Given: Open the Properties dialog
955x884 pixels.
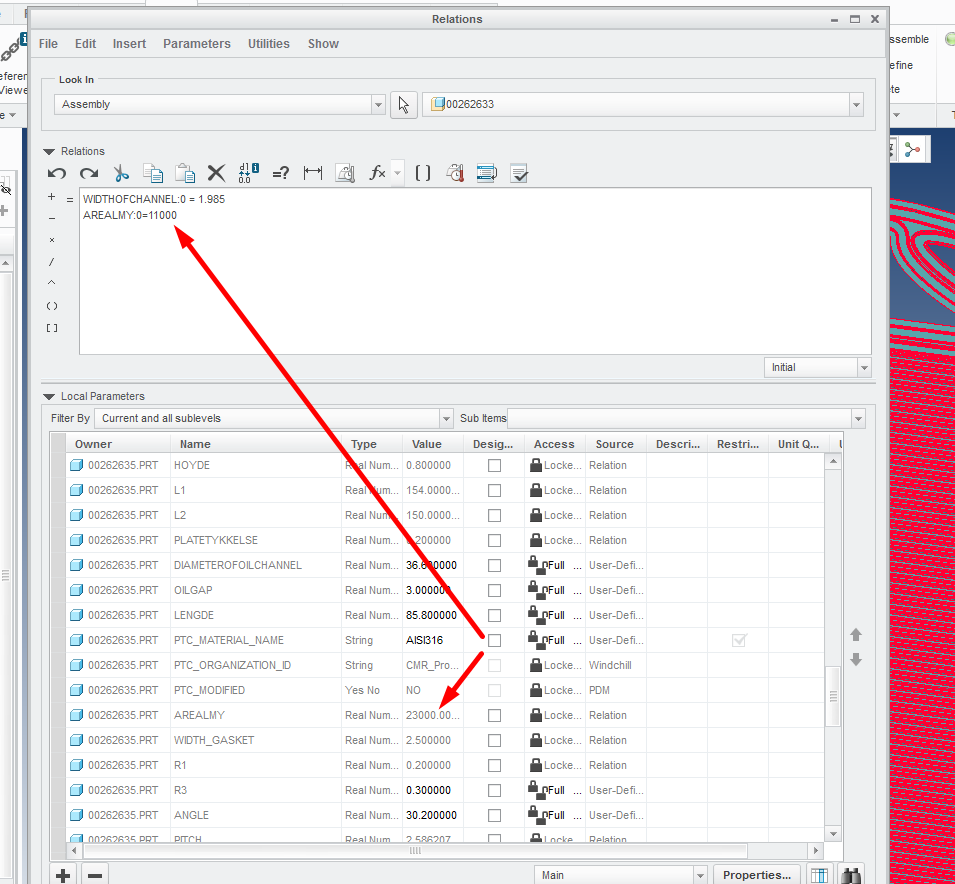Looking at the screenshot, I should coord(757,874).
